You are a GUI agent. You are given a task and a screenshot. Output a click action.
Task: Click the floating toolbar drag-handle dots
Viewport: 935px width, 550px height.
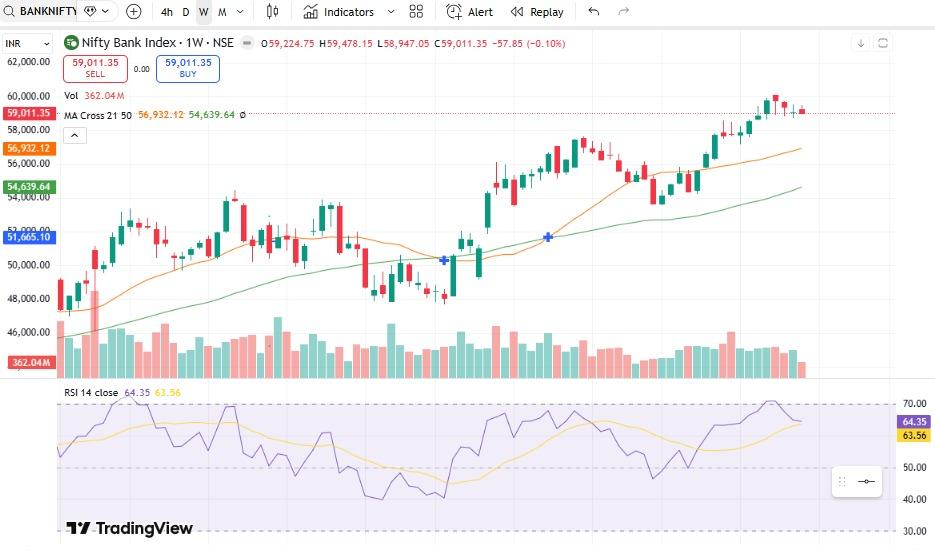click(842, 481)
